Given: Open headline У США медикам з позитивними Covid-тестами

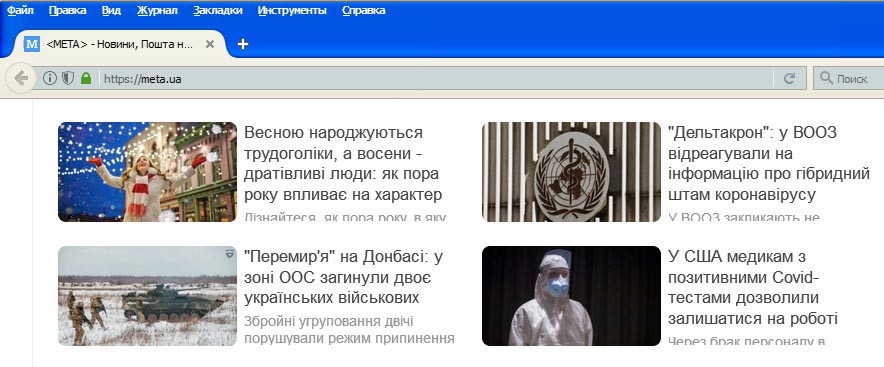Looking at the screenshot, I should pyautogui.click(x=753, y=288).
